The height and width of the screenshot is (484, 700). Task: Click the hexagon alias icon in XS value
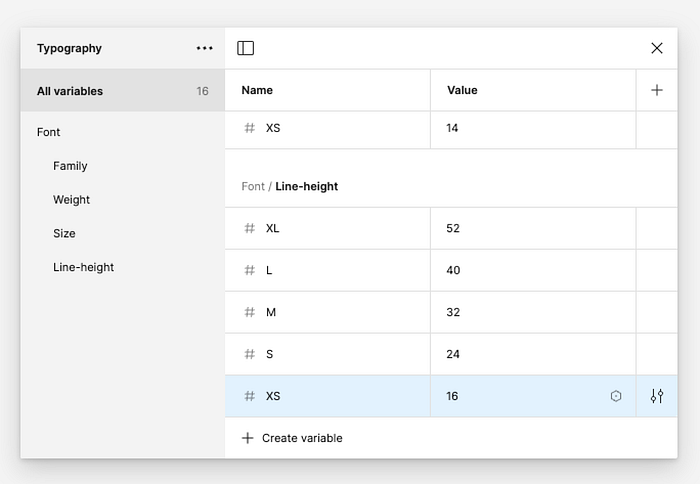click(616, 396)
